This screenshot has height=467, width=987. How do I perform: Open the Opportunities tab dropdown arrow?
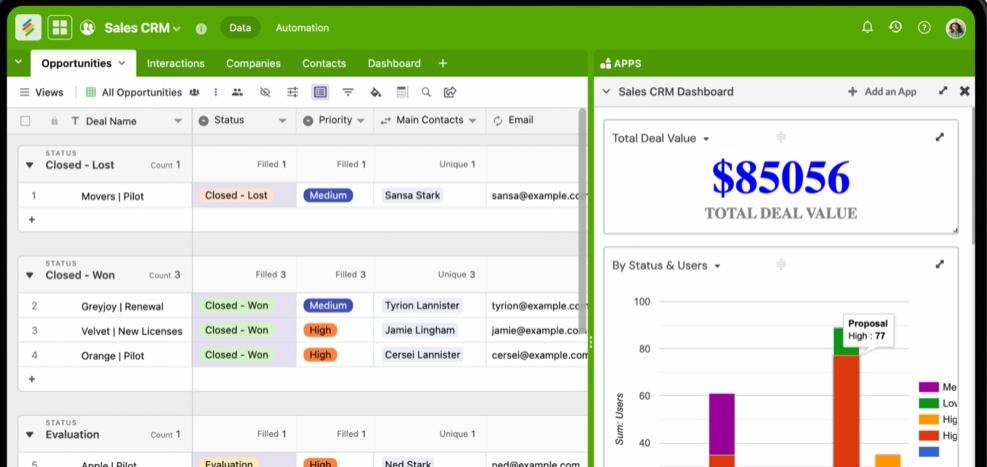[122, 63]
